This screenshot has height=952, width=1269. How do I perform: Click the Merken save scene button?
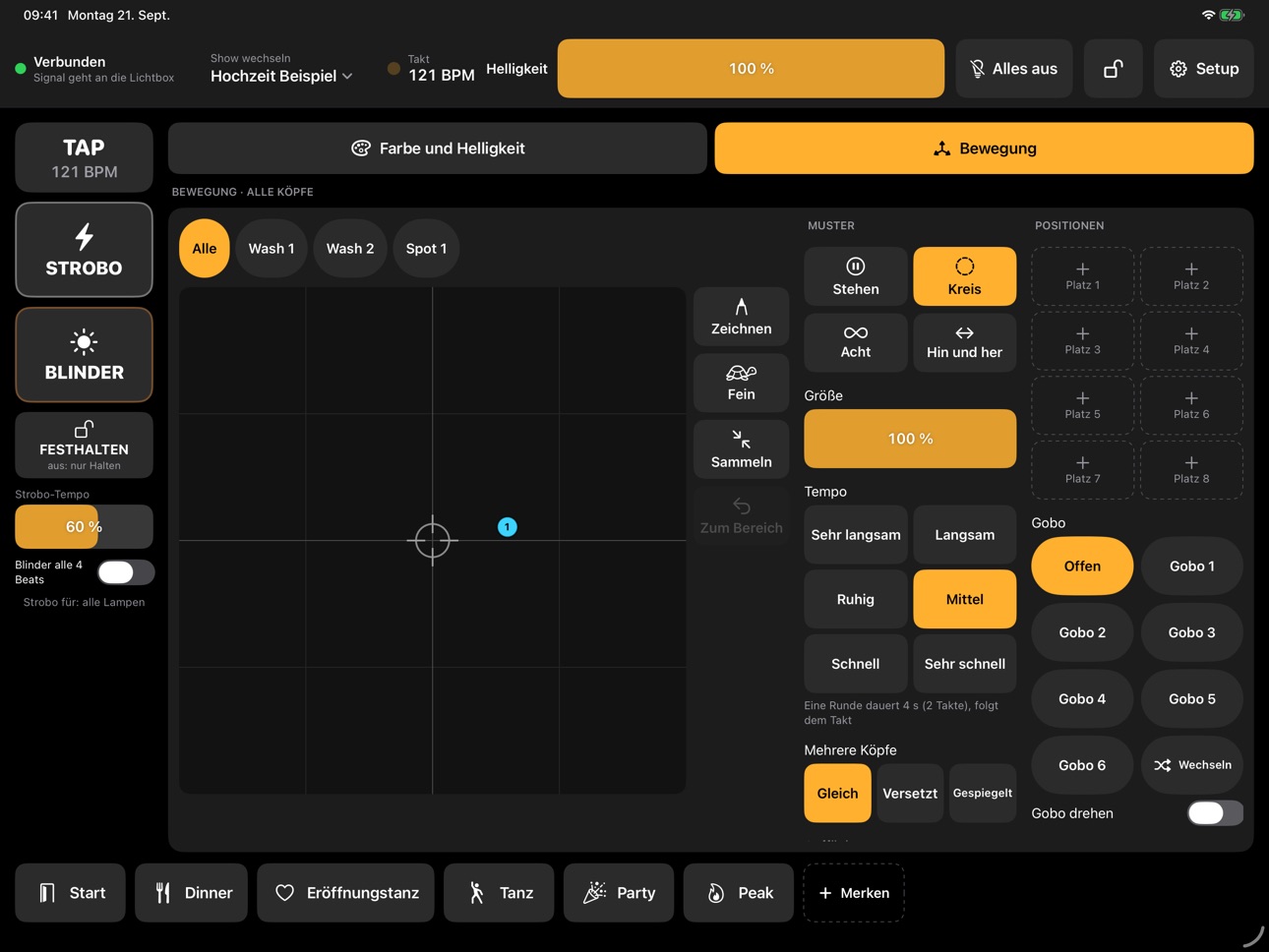[853, 893]
